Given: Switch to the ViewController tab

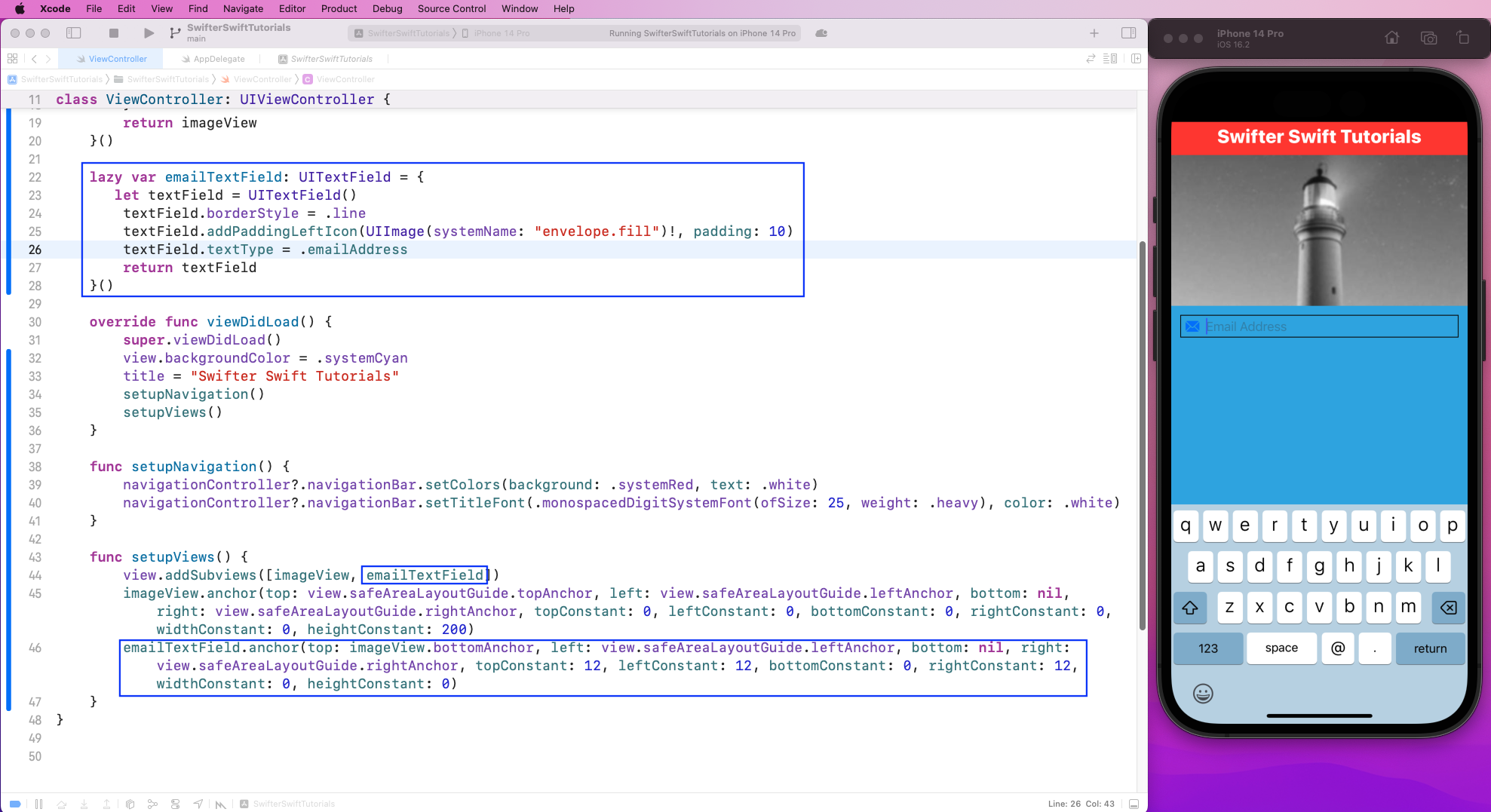Looking at the screenshot, I should [112, 59].
